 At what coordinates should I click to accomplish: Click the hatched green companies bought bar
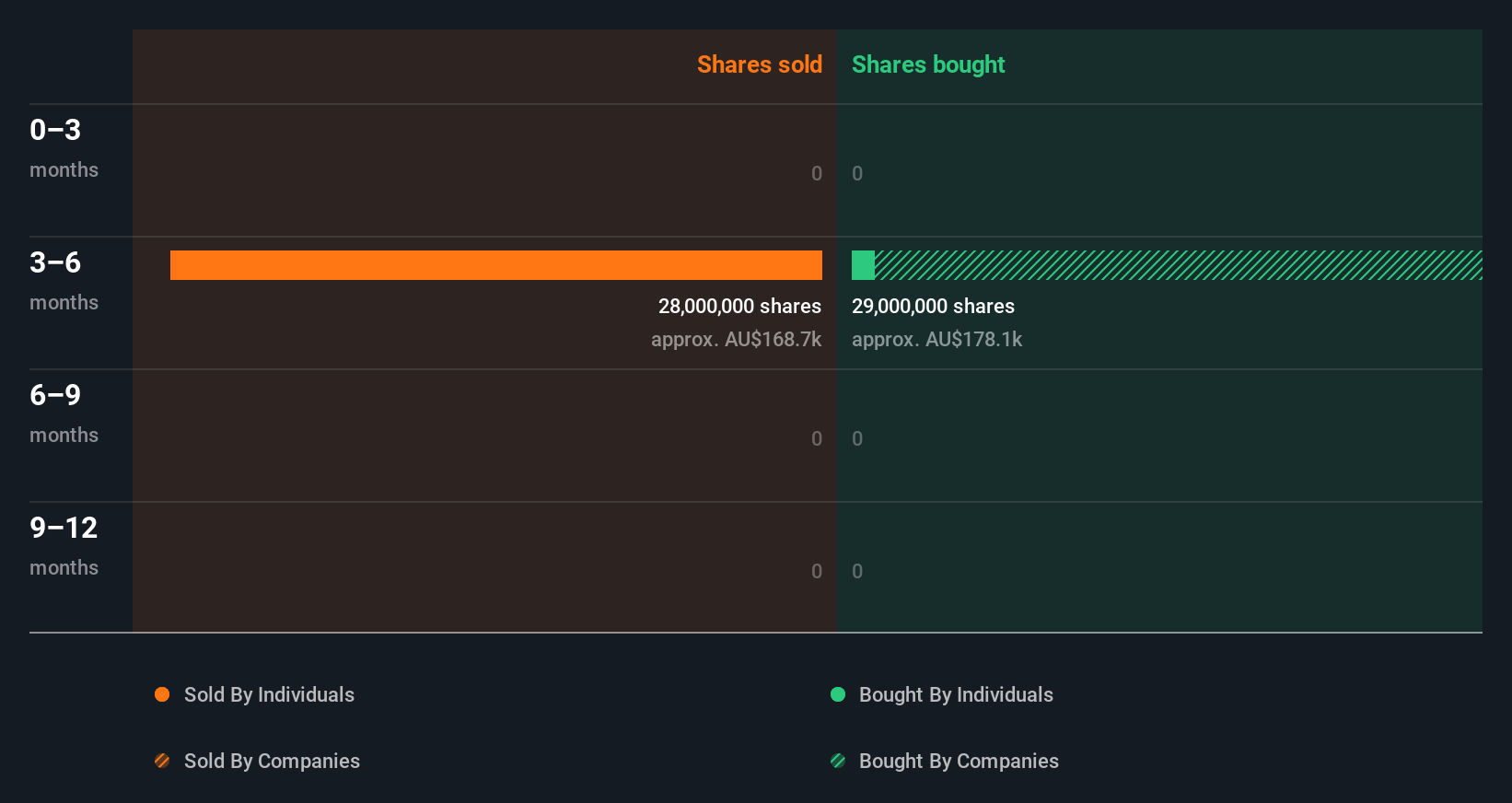[x=1178, y=265]
